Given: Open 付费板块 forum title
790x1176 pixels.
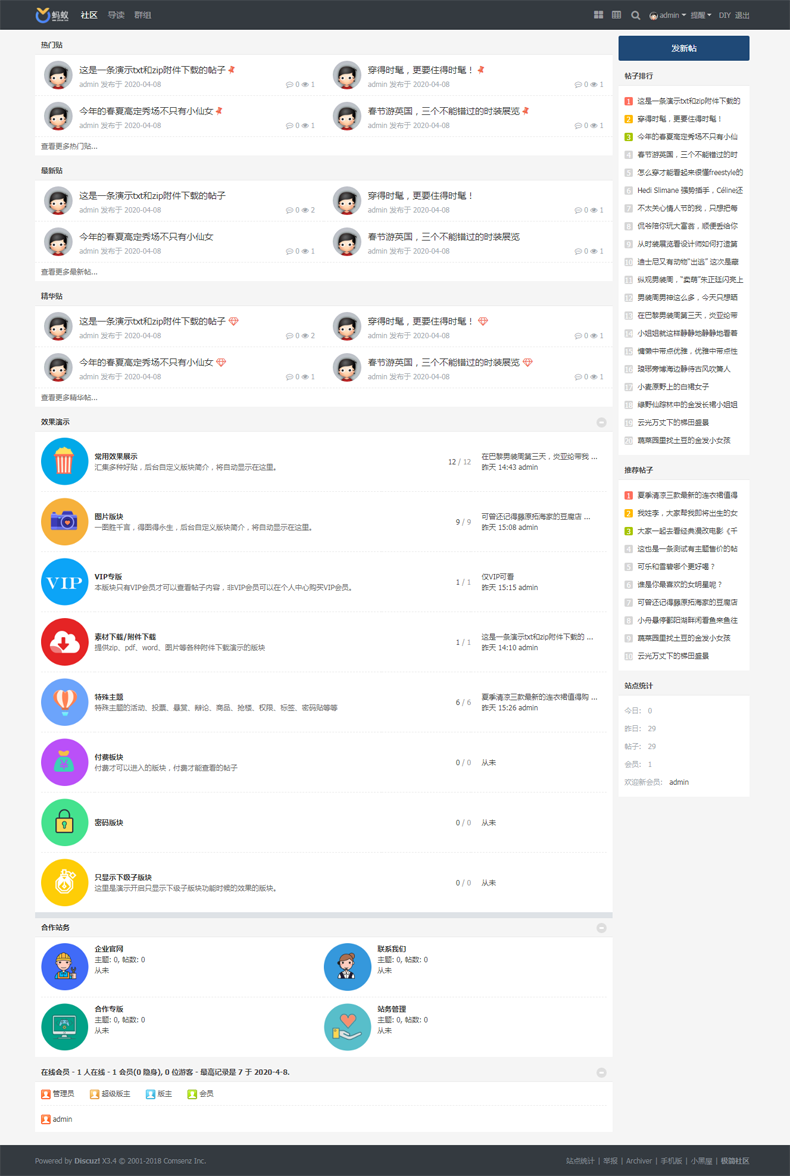Looking at the screenshot, I should pos(109,758).
